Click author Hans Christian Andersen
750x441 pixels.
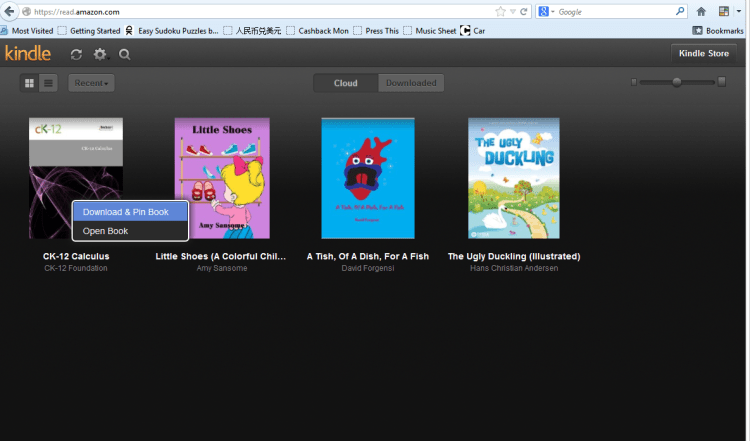(x=514, y=268)
